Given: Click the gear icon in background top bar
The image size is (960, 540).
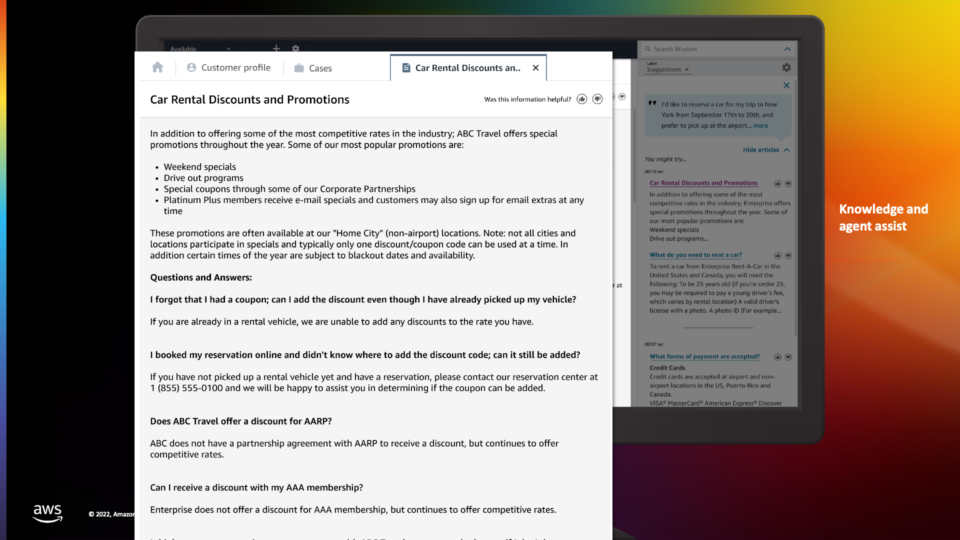Looking at the screenshot, I should click(x=296, y=48).
